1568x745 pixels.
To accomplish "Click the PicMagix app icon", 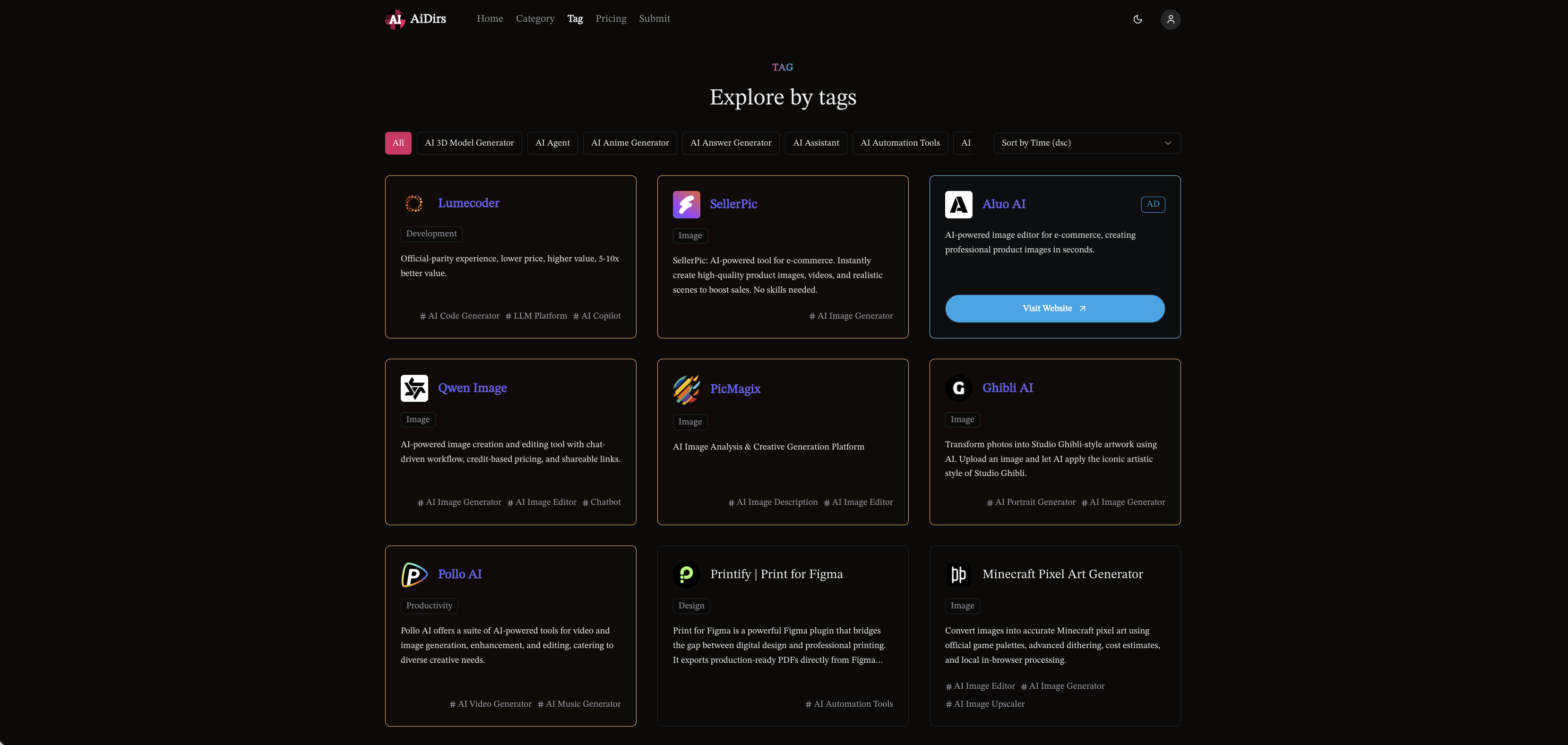I will 687,389.
